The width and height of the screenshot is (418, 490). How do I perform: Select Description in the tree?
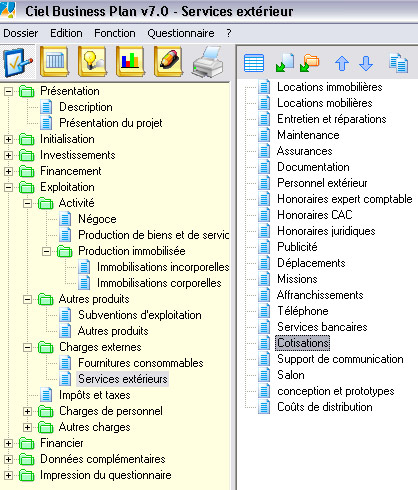[x=86, y=107]
